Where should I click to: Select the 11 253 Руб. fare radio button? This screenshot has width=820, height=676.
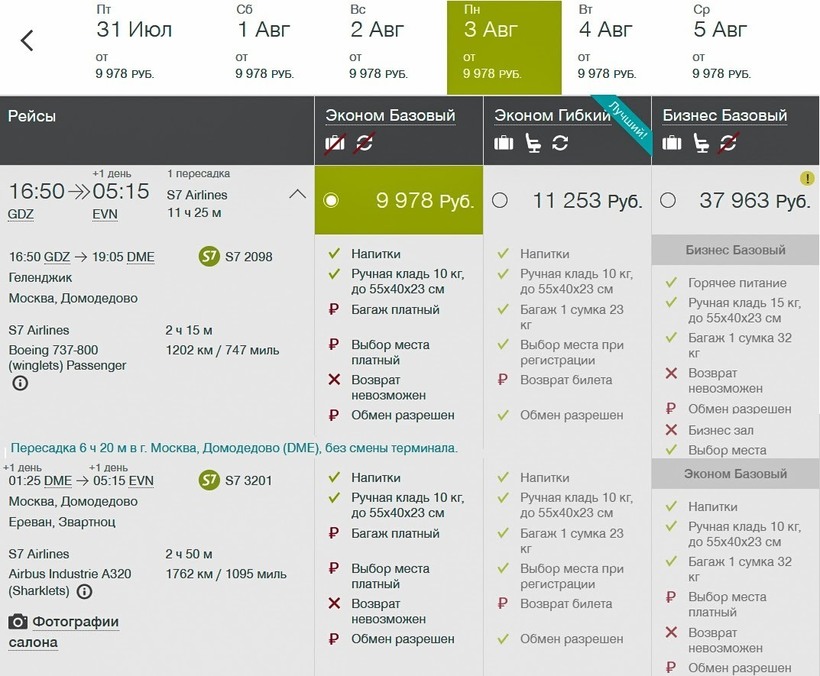(x=500, y=201)
